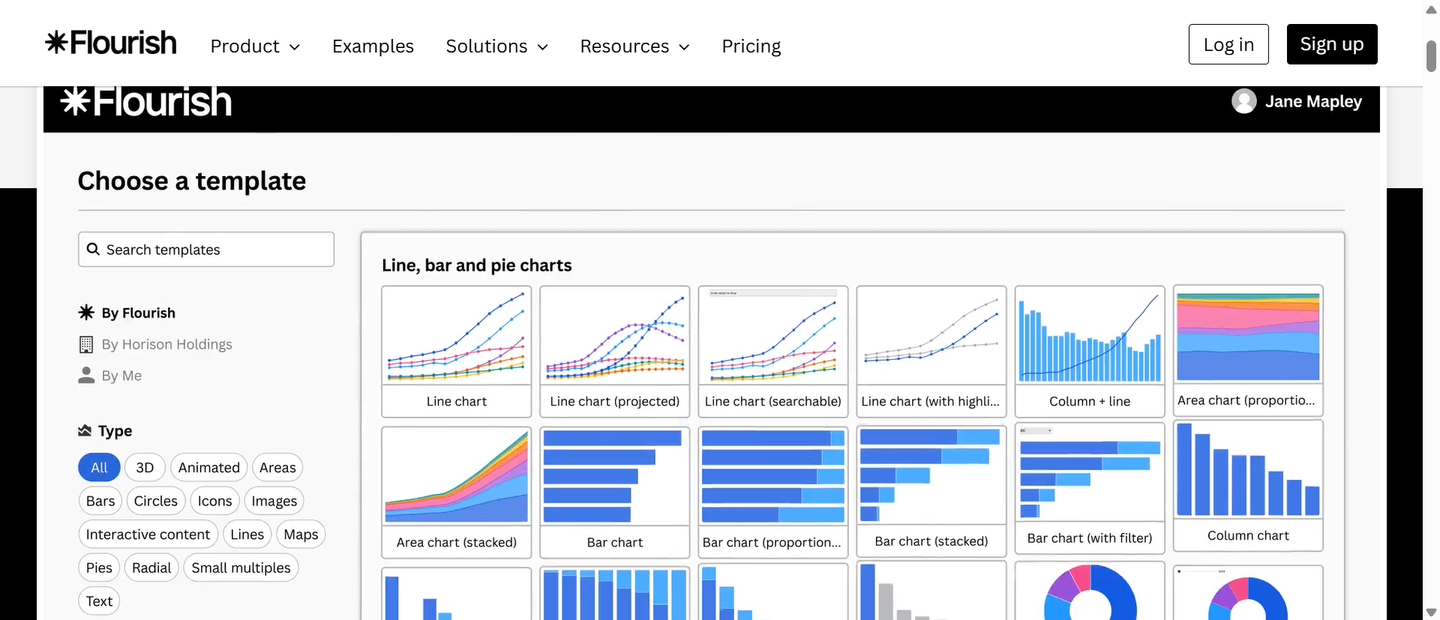Toggle the Small multiples filter
This screenshot has width=1440, height=620.
[241, 568]
